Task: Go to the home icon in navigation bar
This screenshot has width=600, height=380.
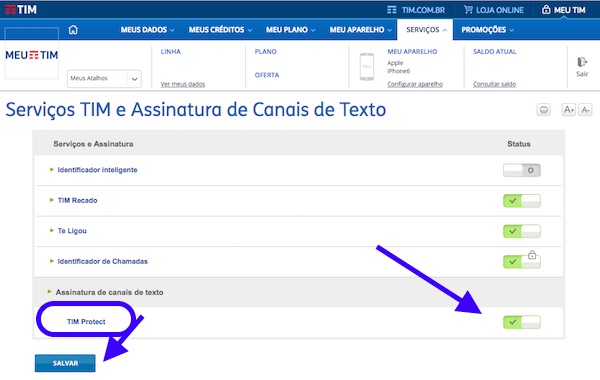Action: click(x=73, y=29)
